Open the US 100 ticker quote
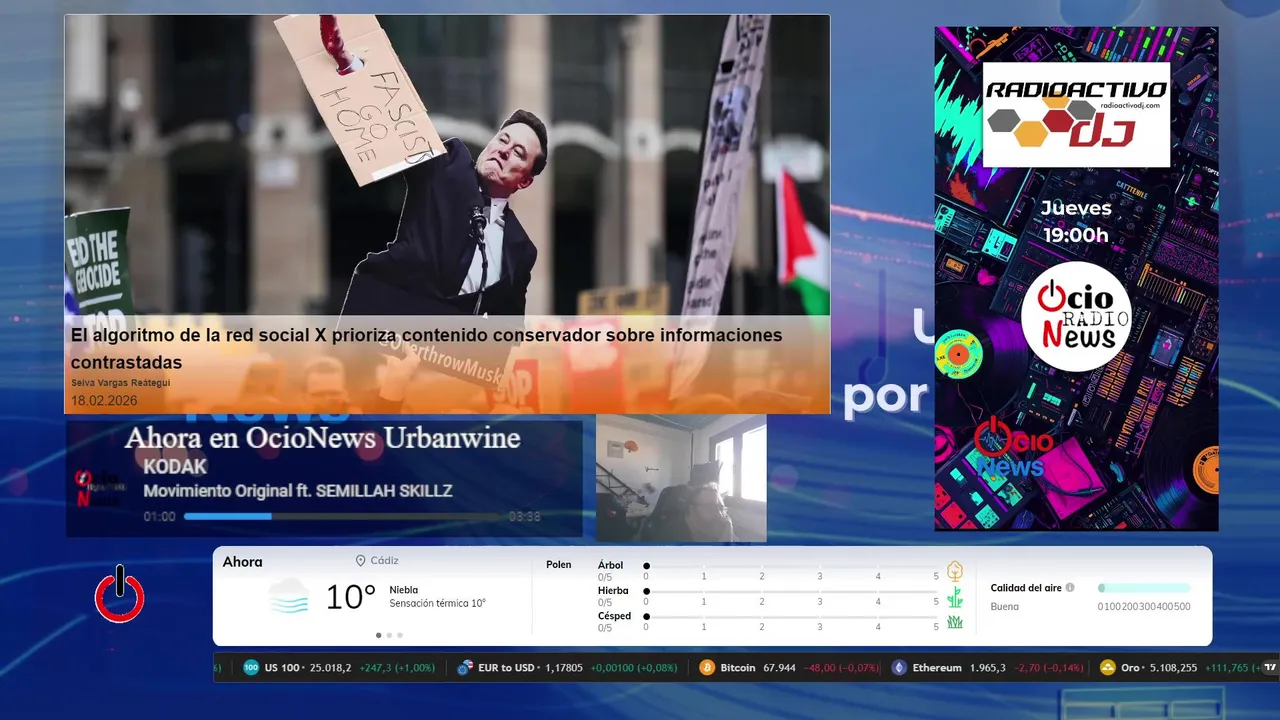 tap(339, 668)
